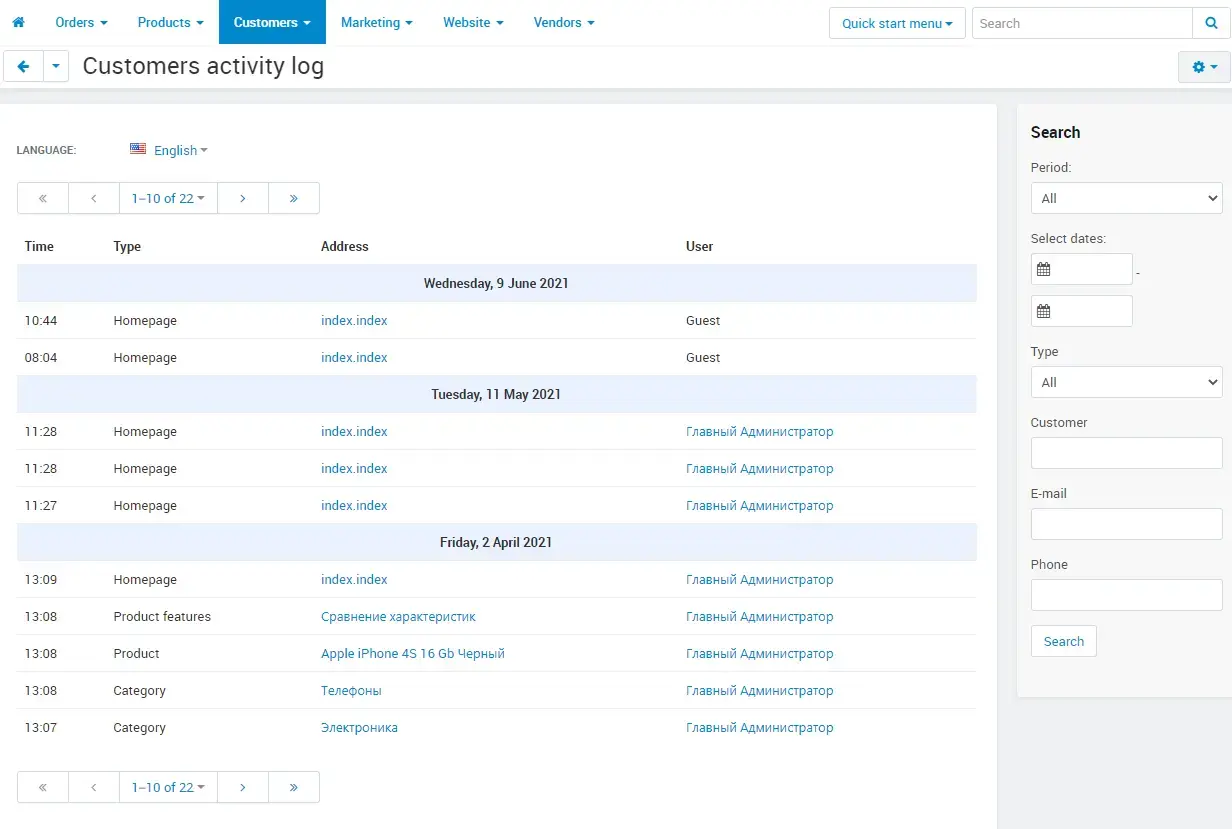Expand the Period dropdown
Viewport: 1232px width, 829px height.
tap(1126, 198)
